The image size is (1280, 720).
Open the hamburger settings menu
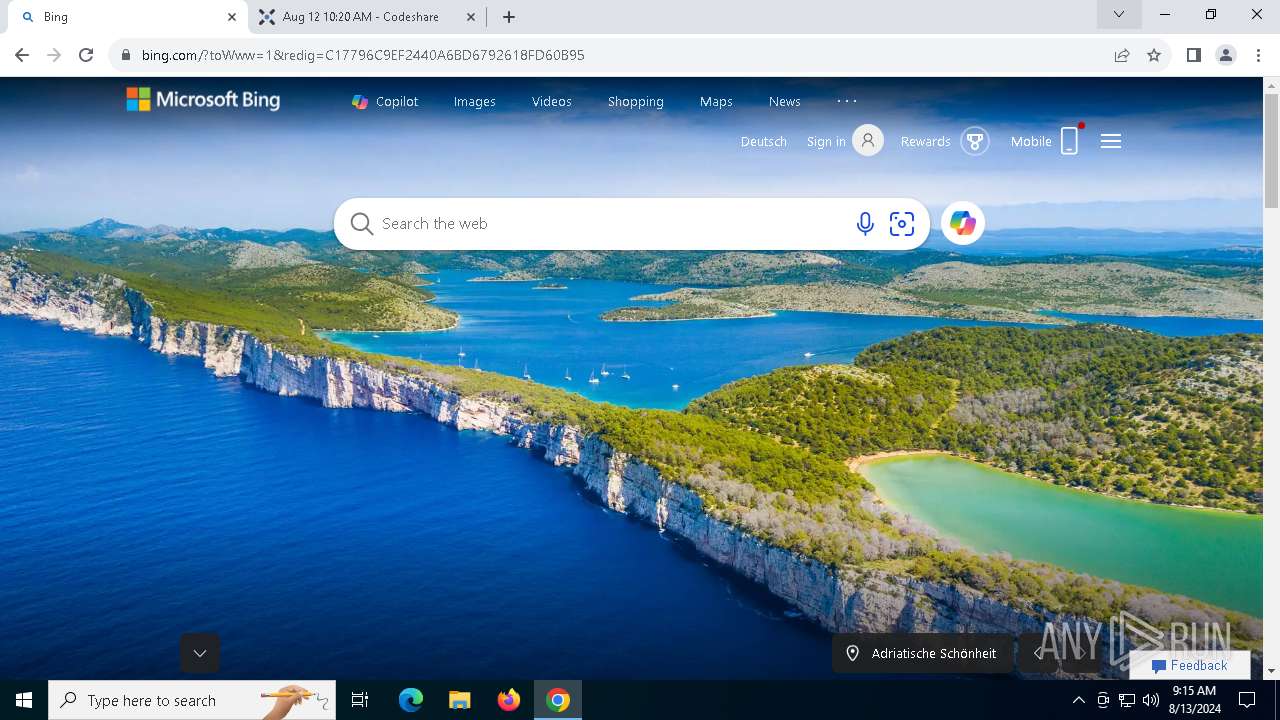(1111, 141)
